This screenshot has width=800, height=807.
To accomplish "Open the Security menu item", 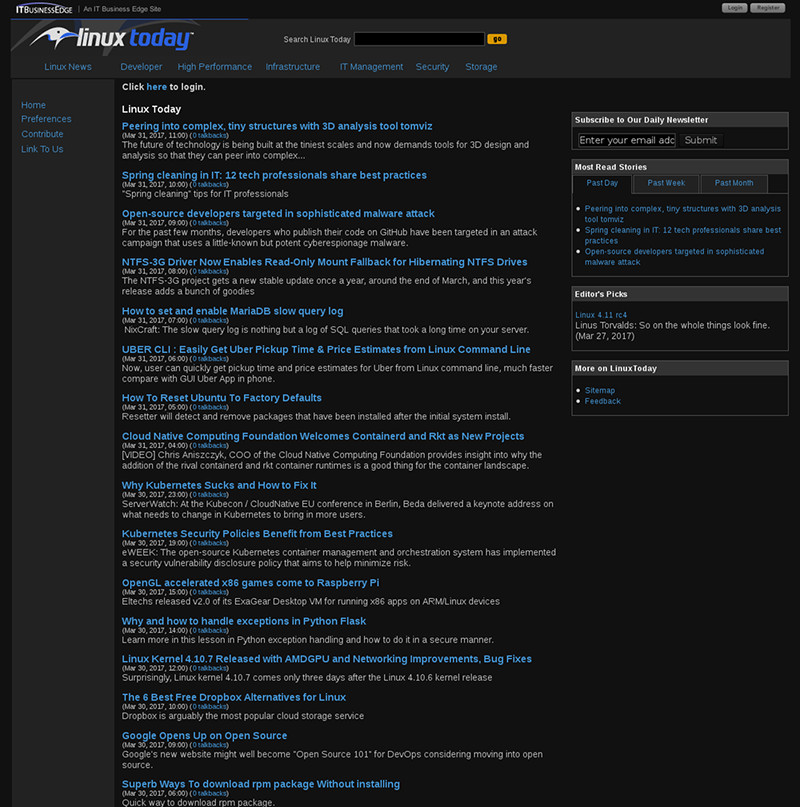I will 432,67.
